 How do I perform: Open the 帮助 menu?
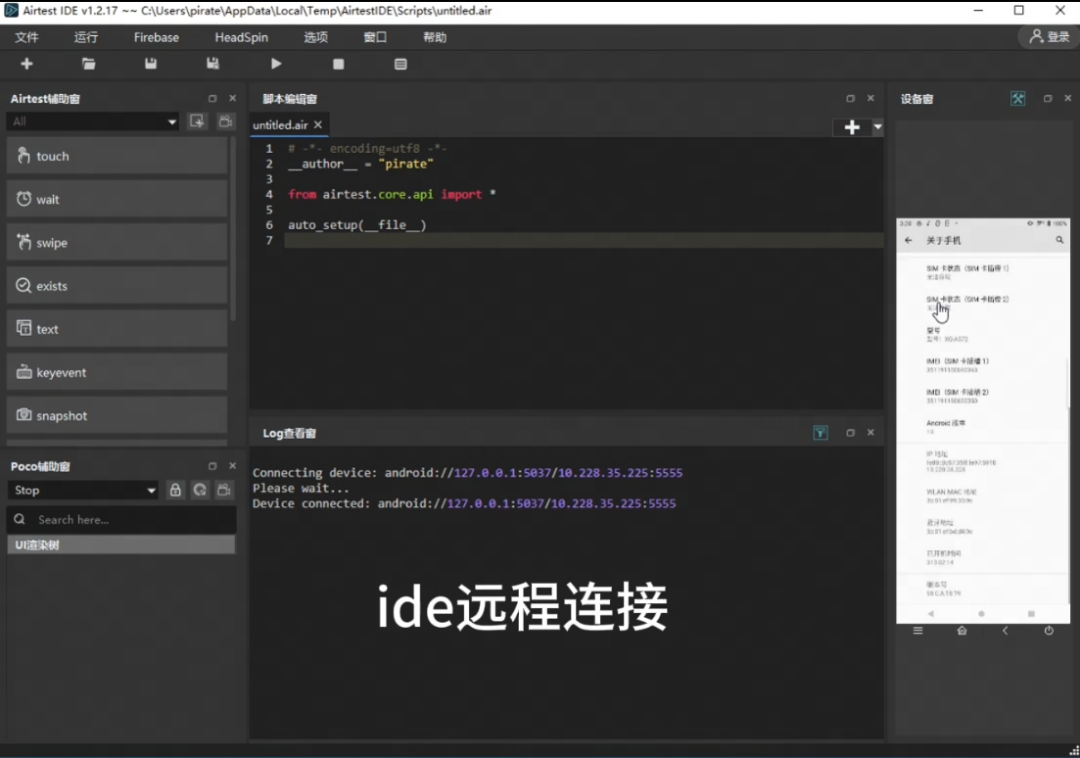tap(435, 37)
